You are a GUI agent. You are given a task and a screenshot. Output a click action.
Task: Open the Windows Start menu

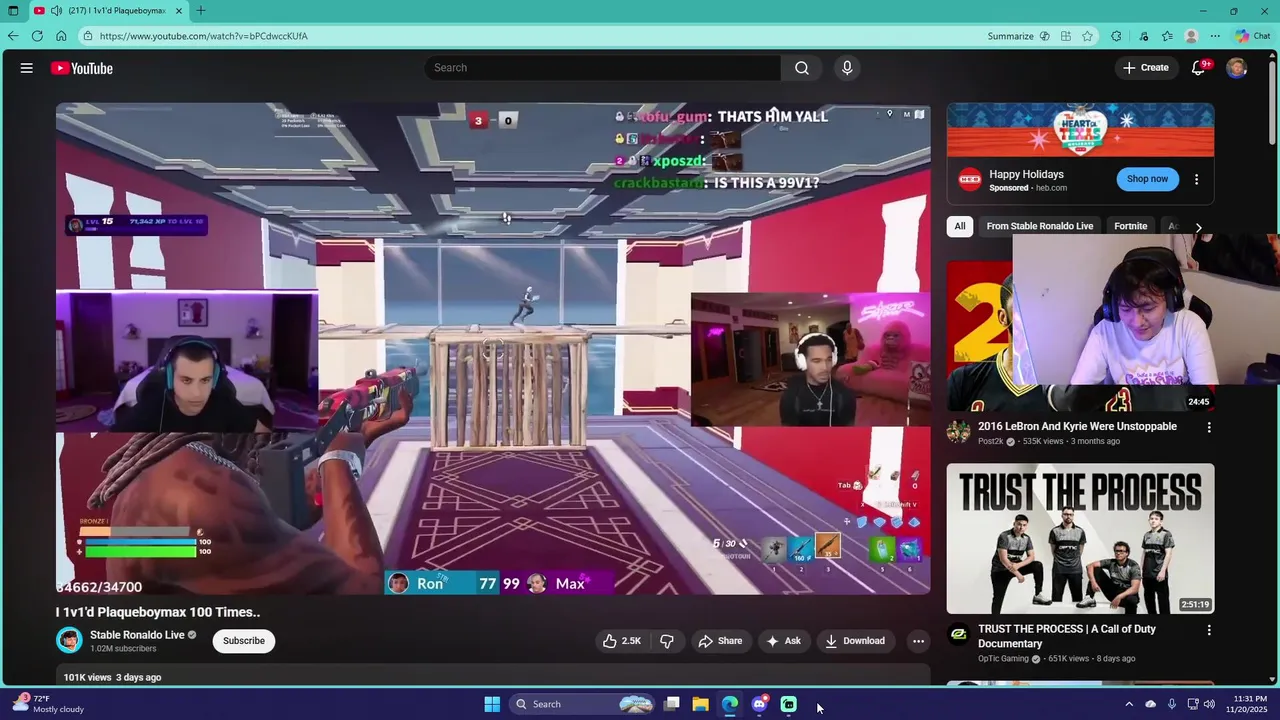click(492, 704)
